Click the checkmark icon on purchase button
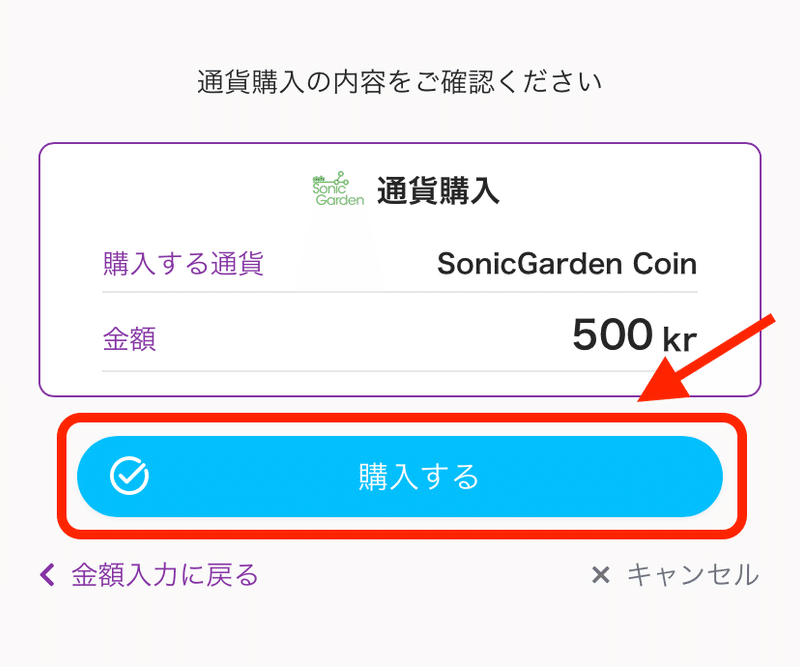 (x=130, y=476)
